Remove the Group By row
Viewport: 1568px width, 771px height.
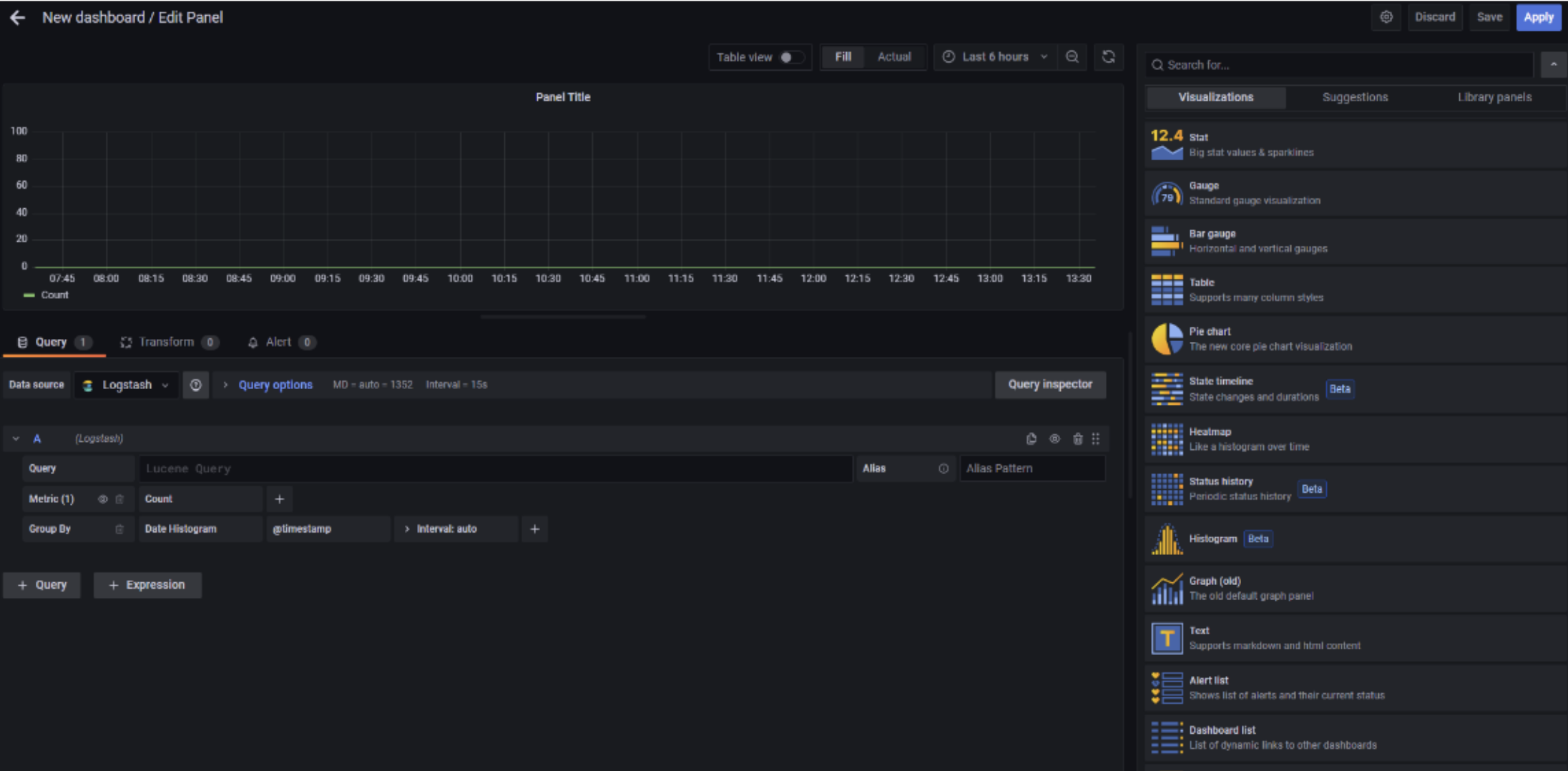coord(119,529)
